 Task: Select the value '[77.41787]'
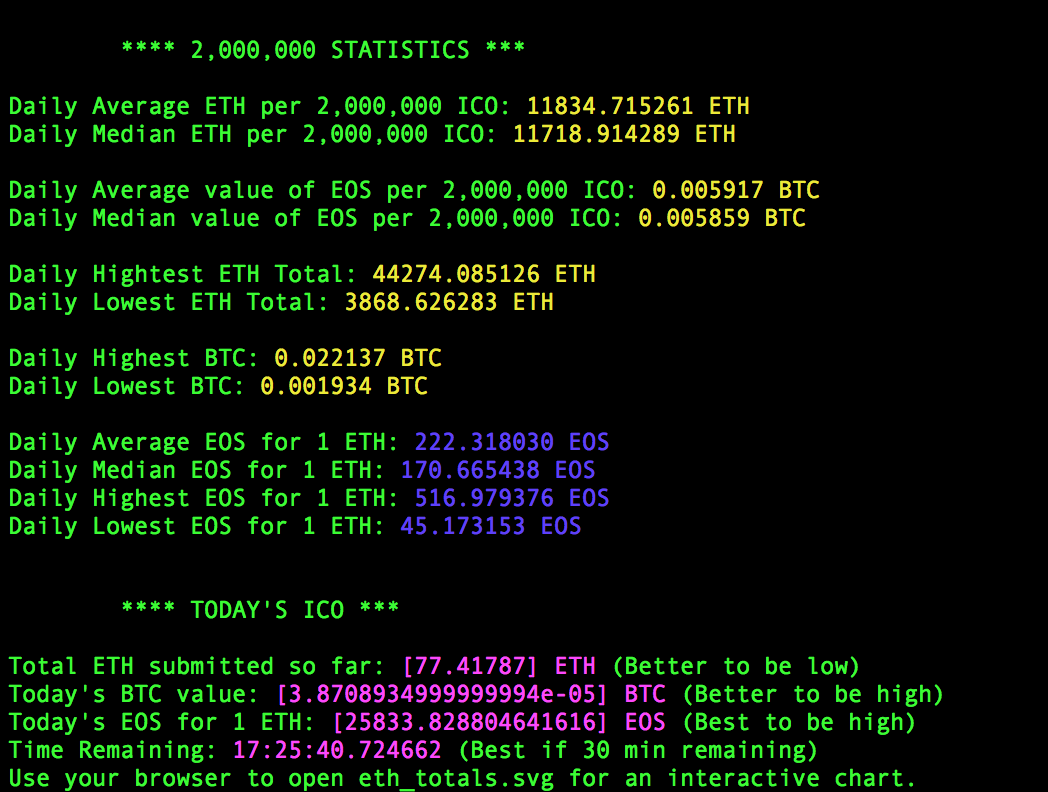(x=470, y=666)
